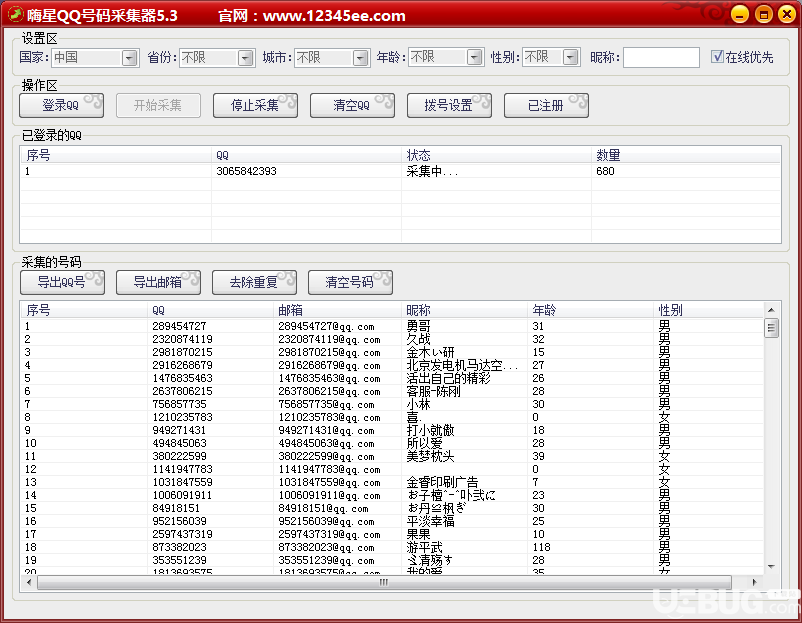Image resolution: width=802 pixels, height=623 pixels.
Task: Click the 昵称 nickname input field
Action: coord(661,57)
